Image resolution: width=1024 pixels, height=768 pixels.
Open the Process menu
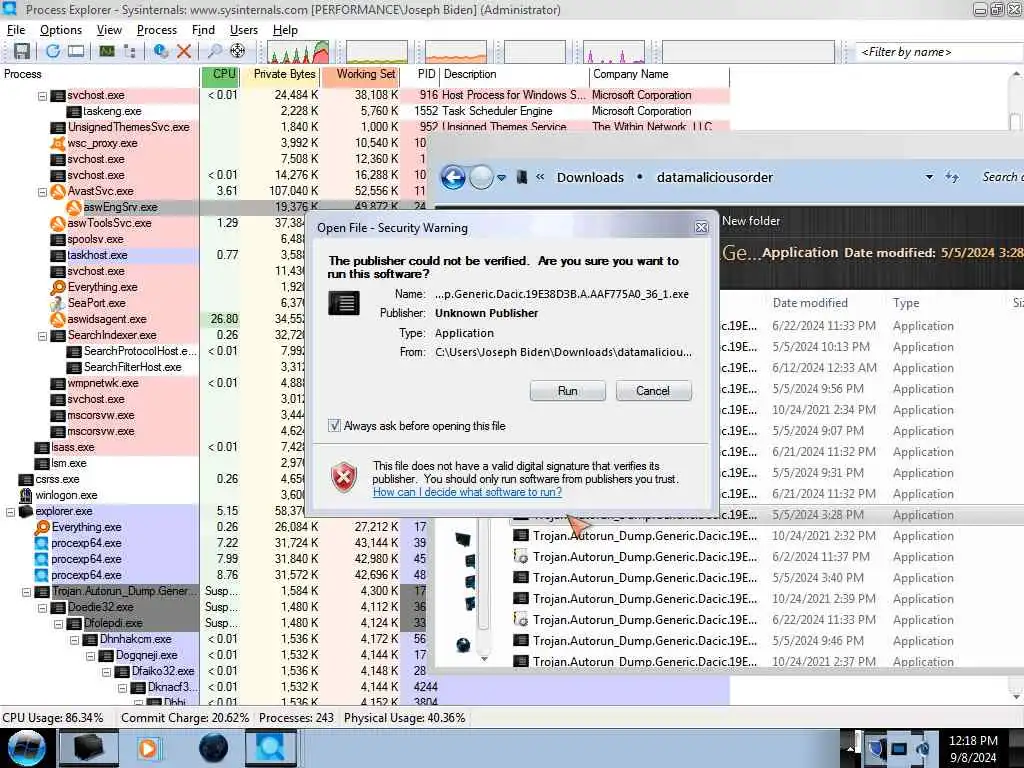157,30
